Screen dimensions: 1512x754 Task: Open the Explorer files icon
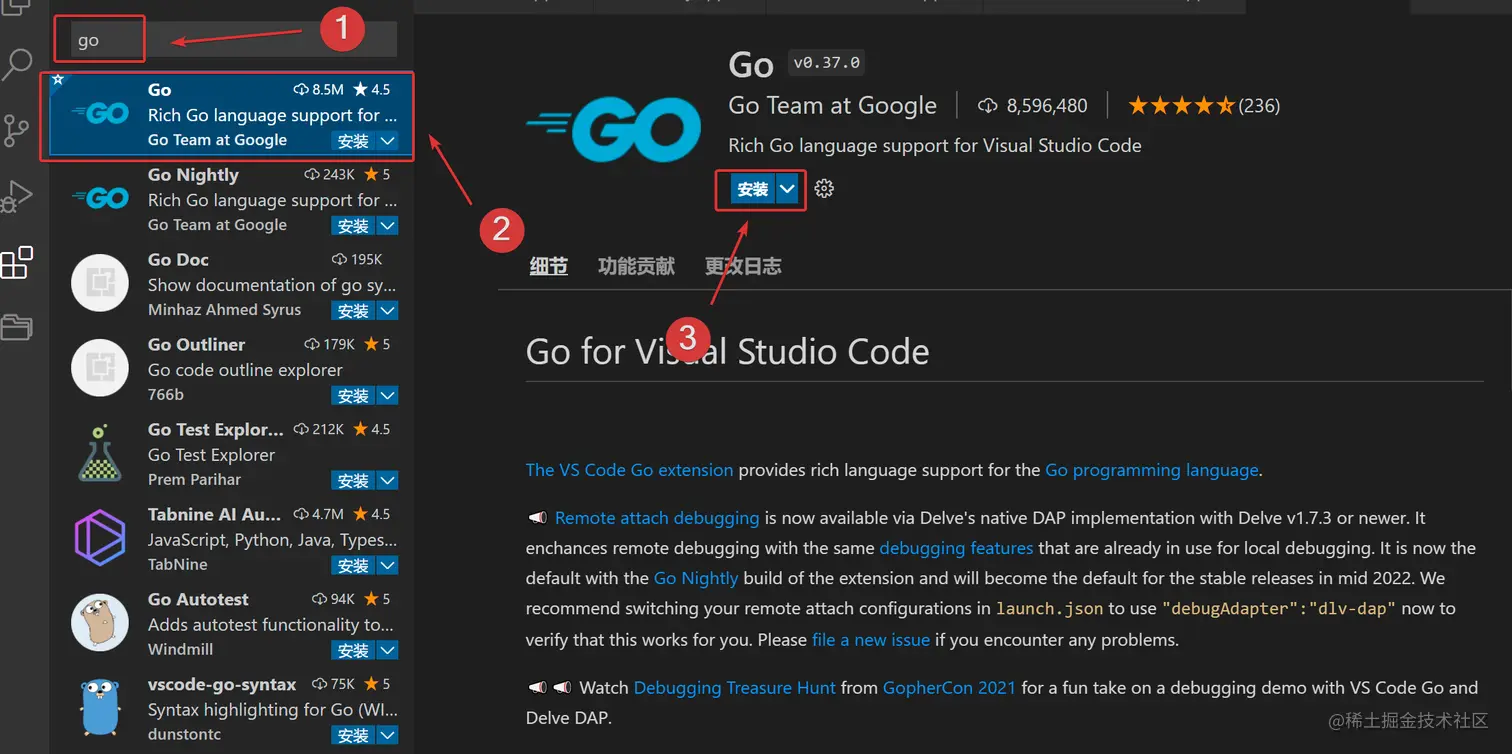(x=15, y=8)
